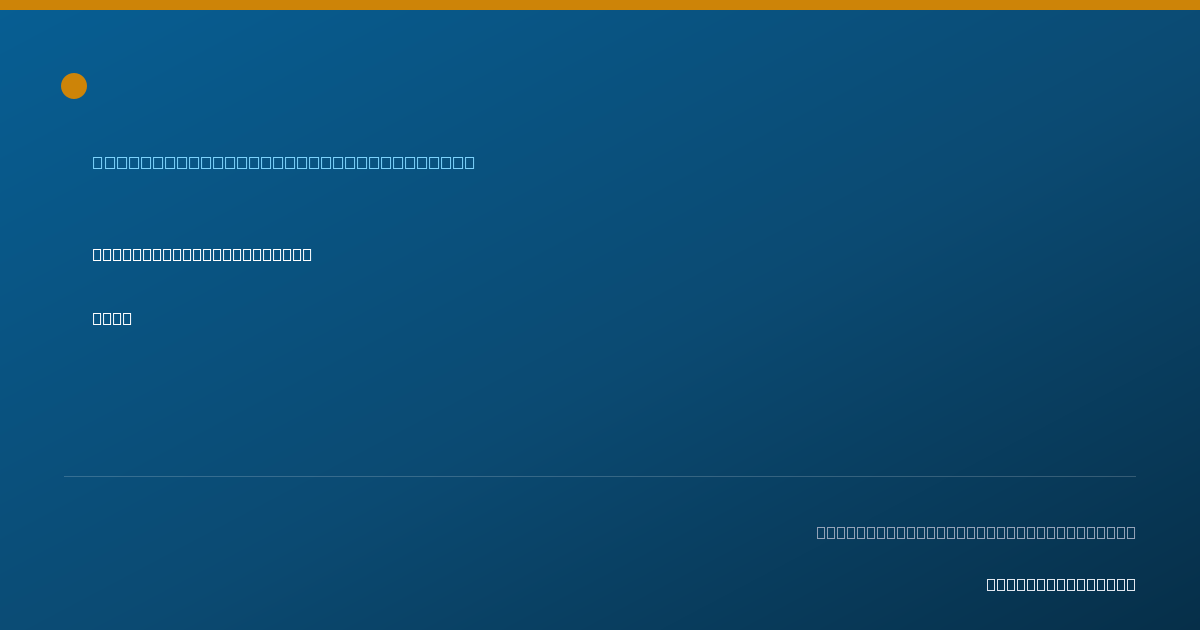Screen dimensions: 1200x630
Task: Click the last character of the bold white footer
Action: (1131, 584)
